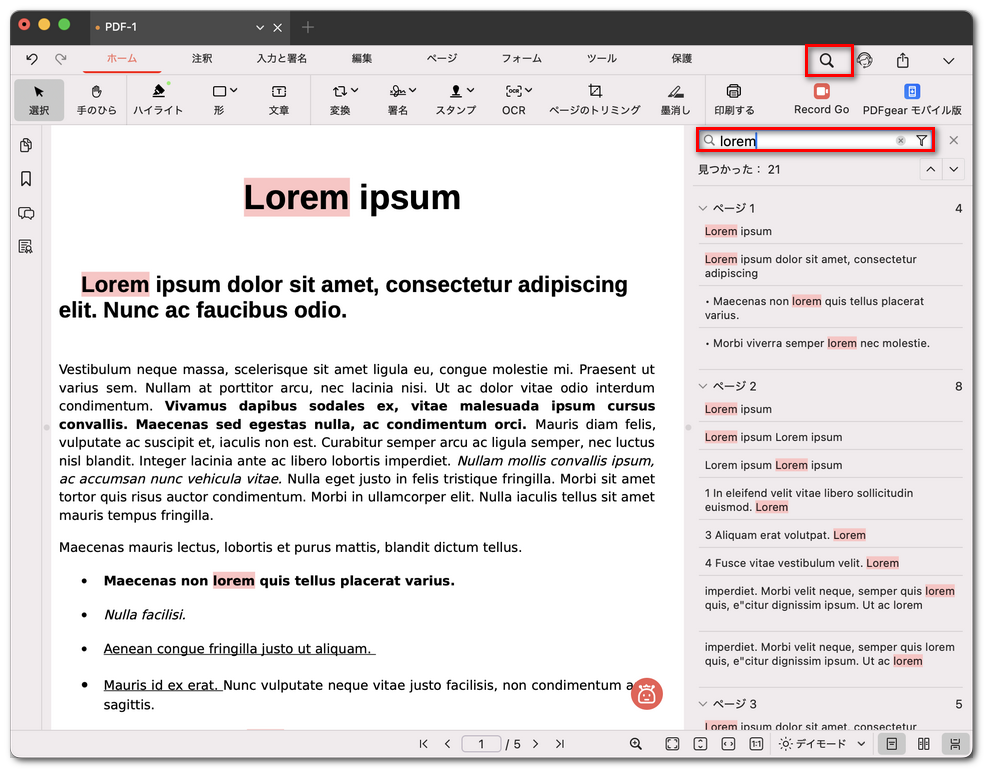This screenshot has height=769, width=984.
Task: Switch to single-page view mode
Action: click(x=893, y=744)
